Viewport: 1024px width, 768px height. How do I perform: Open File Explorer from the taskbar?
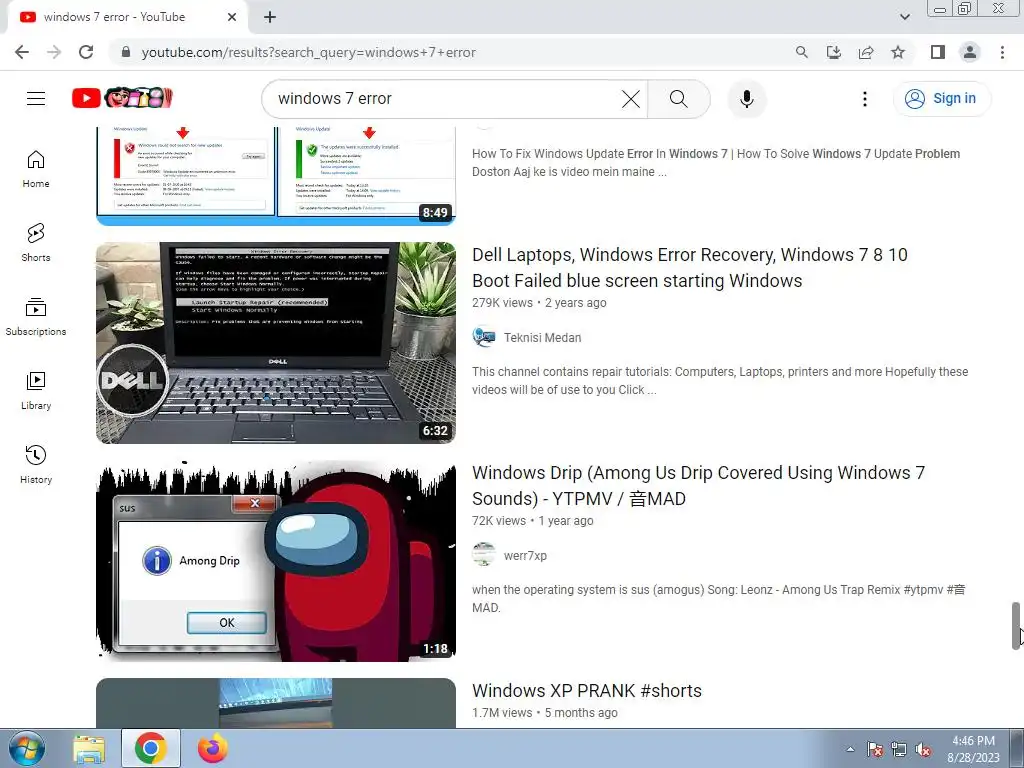(89, 749)
